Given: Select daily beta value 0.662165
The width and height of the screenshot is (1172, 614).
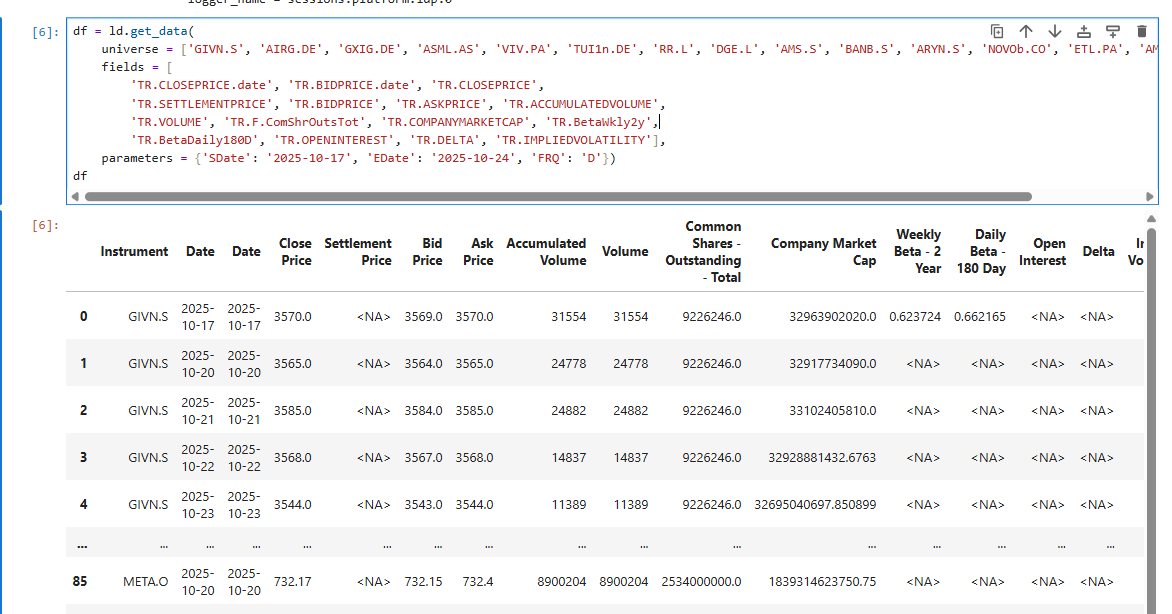Looking at the screenshot, I should [x=980, y=316].
